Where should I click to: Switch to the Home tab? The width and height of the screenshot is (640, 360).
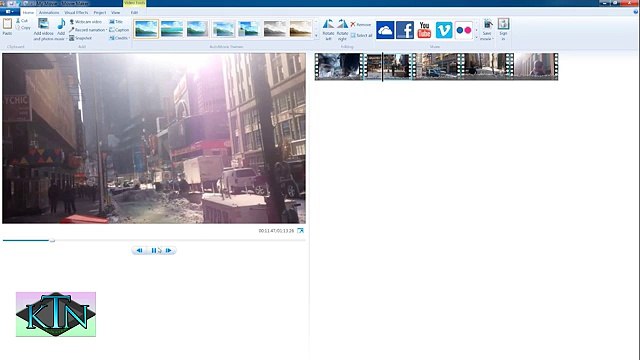click(x=28, y=13)
